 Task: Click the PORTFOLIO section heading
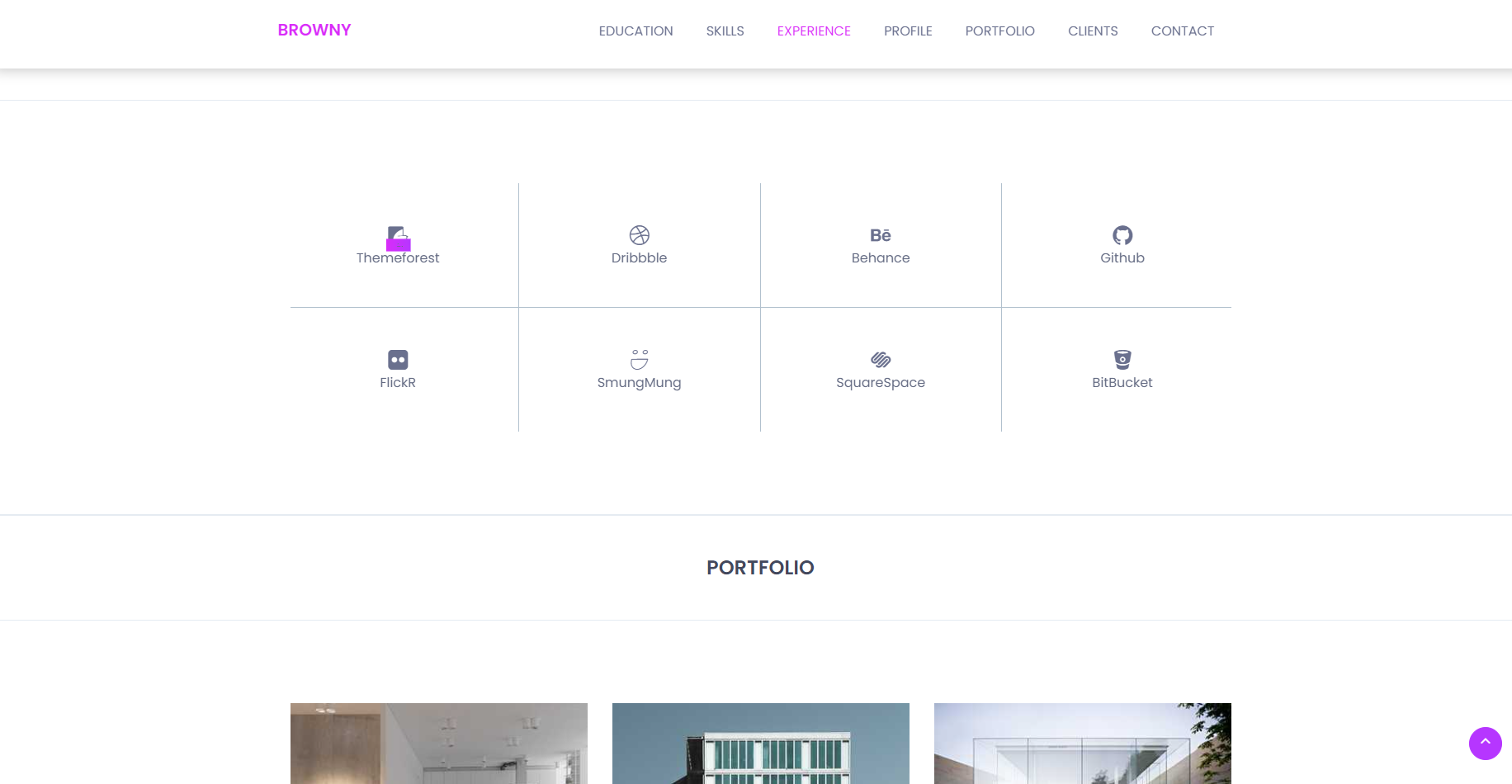(x=760, y=568)
